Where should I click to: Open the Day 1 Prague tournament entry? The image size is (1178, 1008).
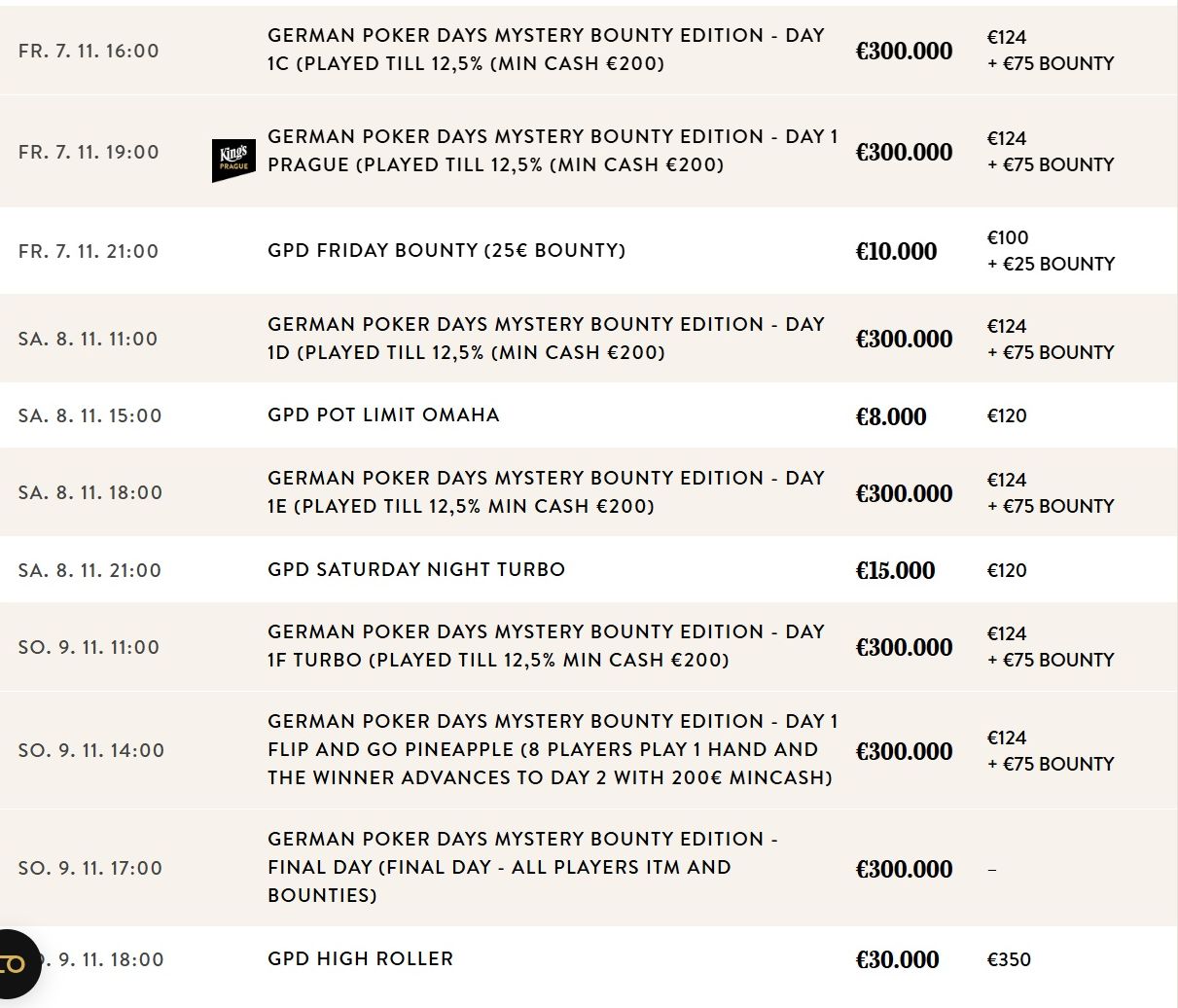tap(552, 151)
